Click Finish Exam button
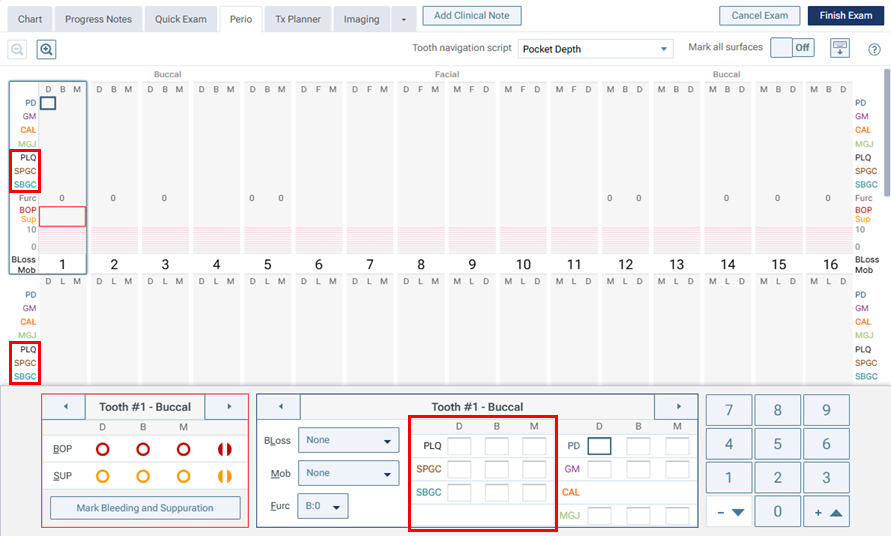Screen dimensions: 891x536 [x=845, y=16]
